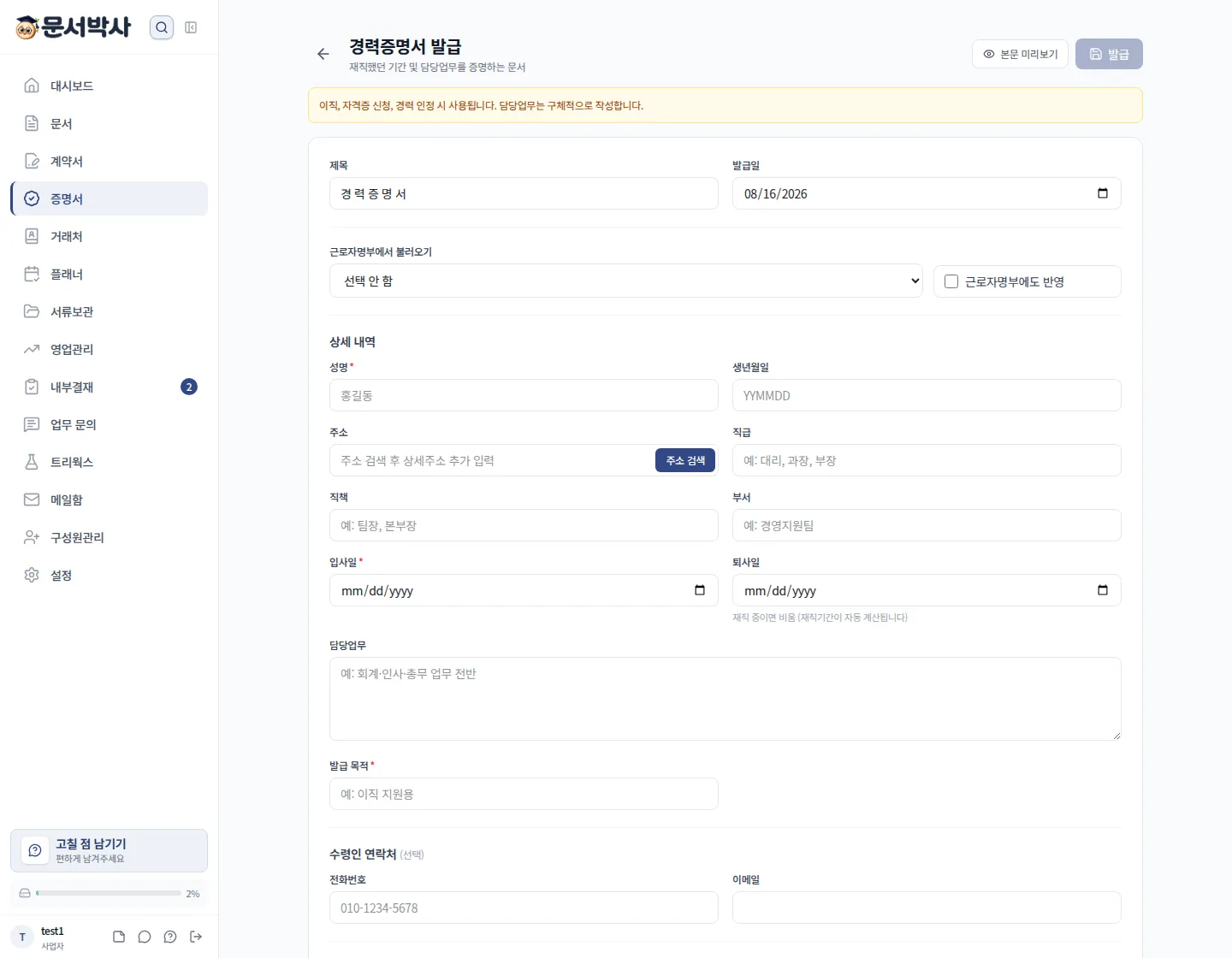Click the 전화번호 input field
This screenshot has height=958, width=1232.
524,908
